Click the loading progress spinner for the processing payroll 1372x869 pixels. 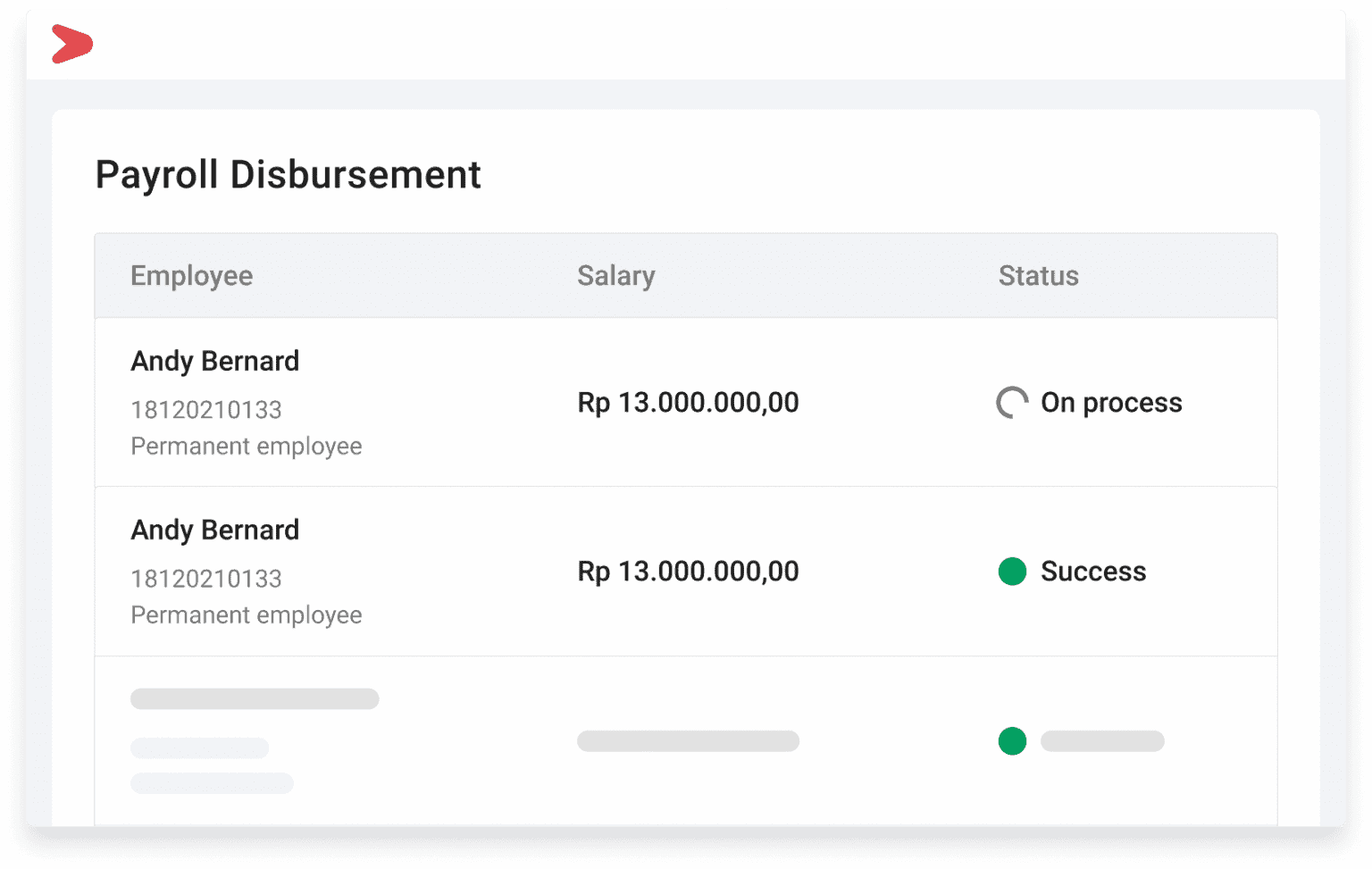coord(1012,402)
